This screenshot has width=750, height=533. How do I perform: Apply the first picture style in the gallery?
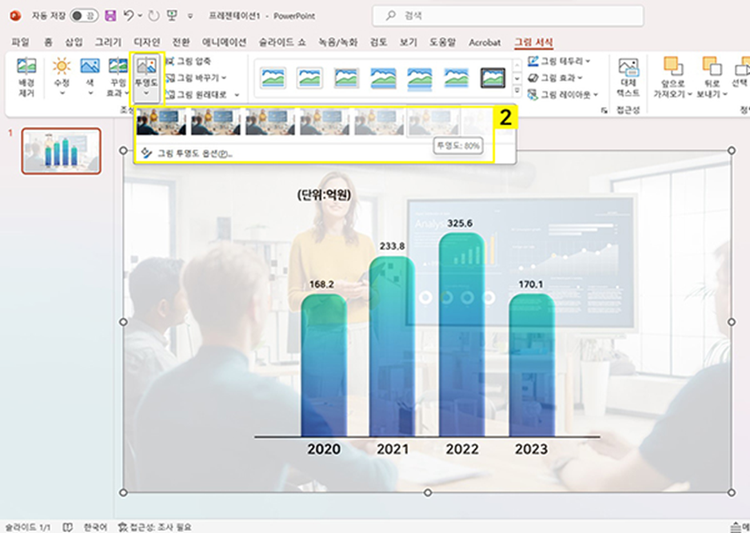[273, 78]
